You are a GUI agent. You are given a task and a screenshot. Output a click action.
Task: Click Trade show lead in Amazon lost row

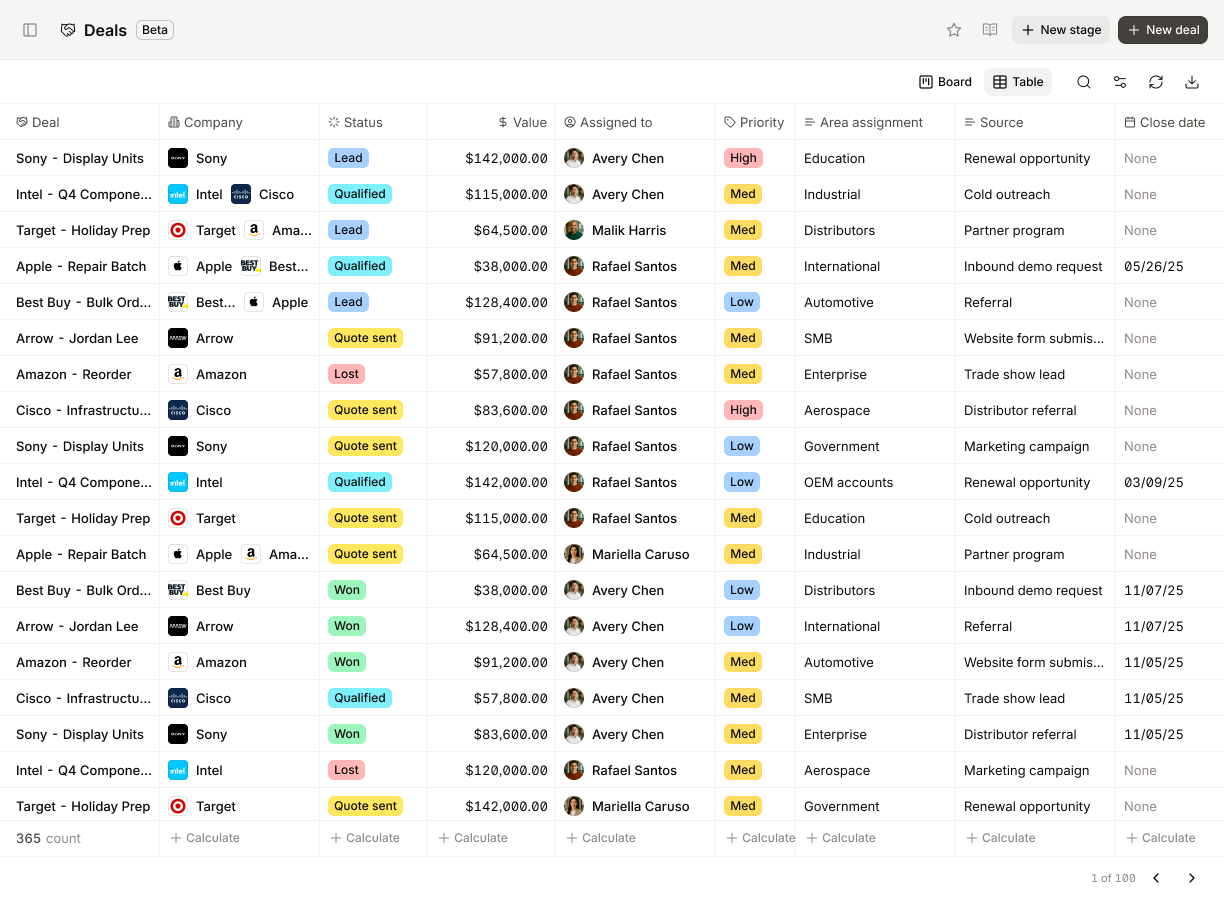1014,374
